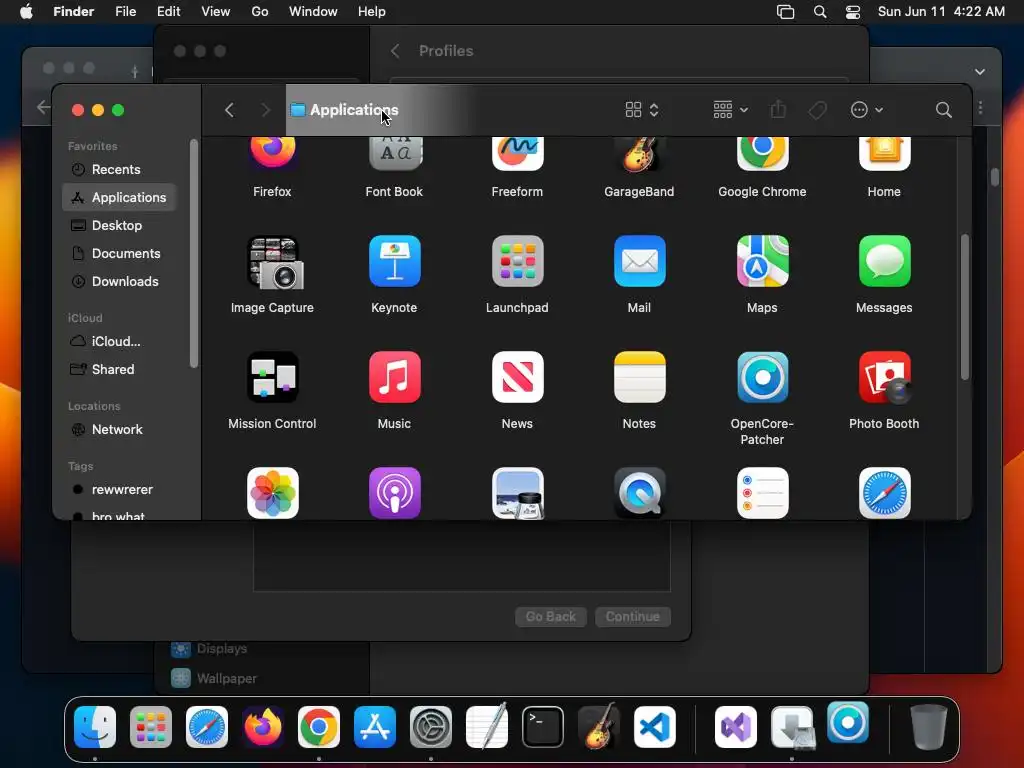Select the Reminders app icon

762,493
